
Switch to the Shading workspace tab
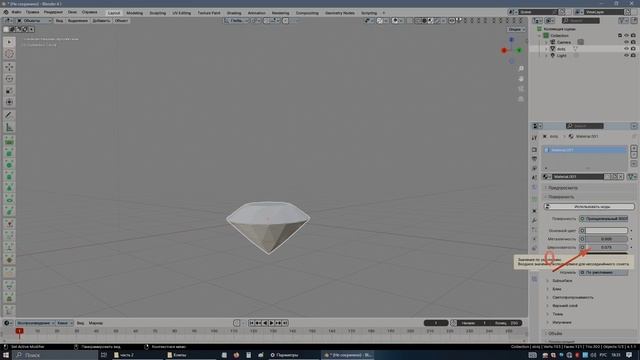pyautogui.click(x=234, y=13)
